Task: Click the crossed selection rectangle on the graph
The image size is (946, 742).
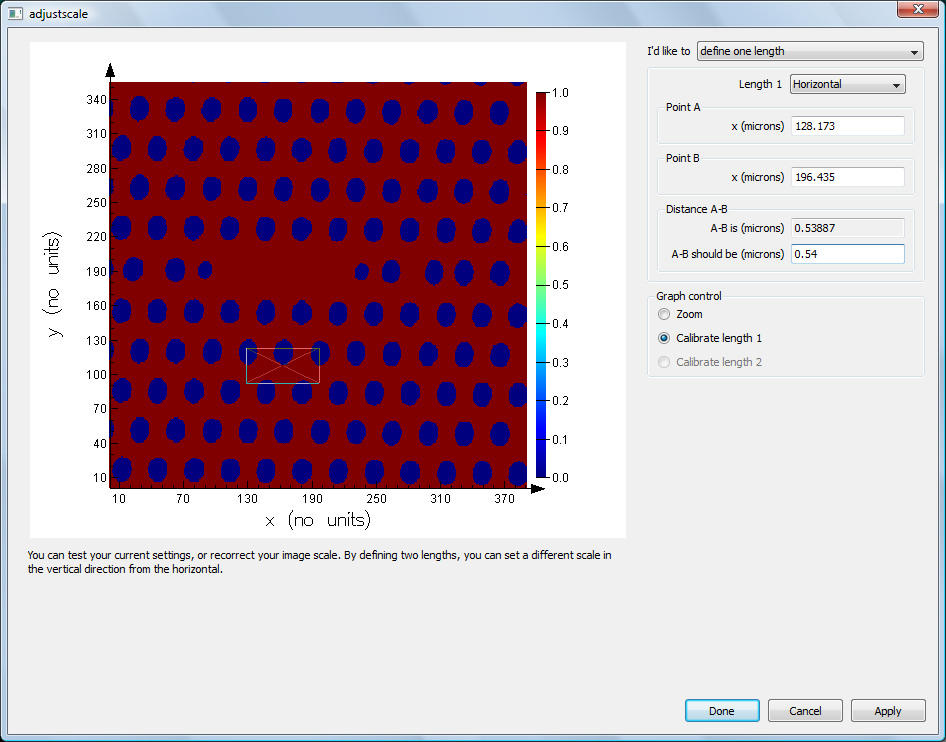Action: (x=283, y=366)
